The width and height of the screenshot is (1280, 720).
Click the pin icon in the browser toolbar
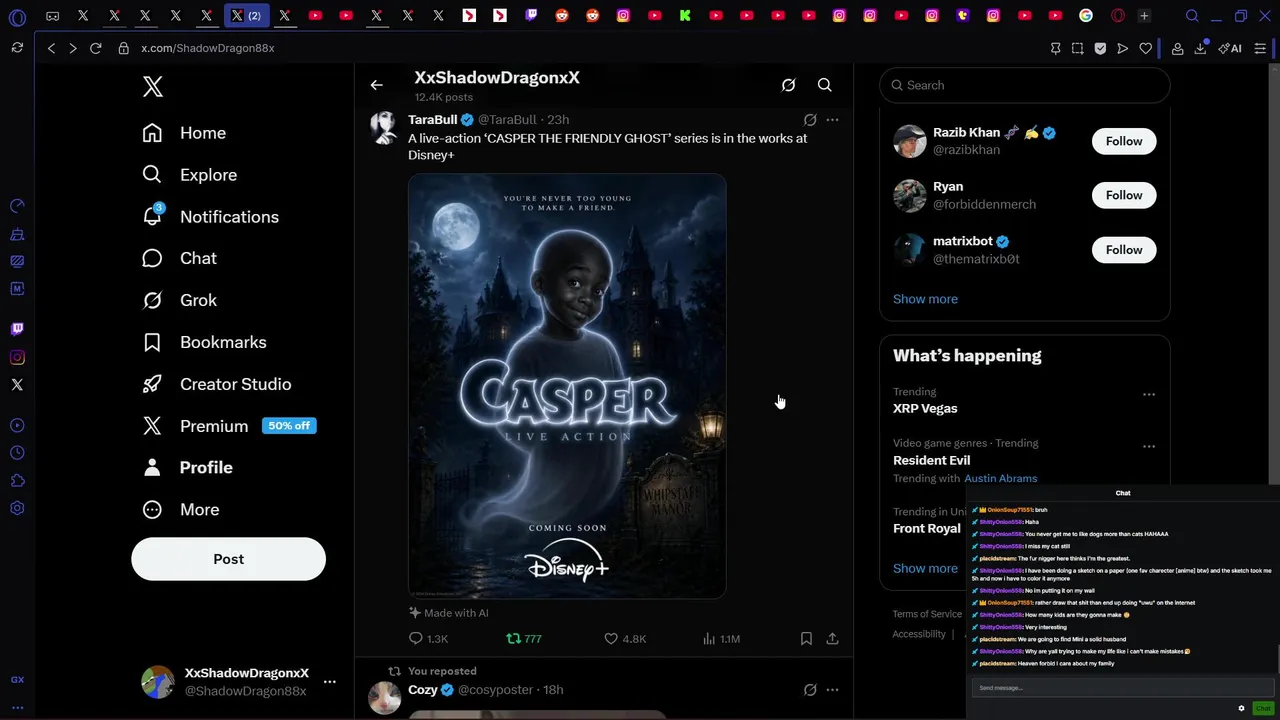click(1055, 48)
